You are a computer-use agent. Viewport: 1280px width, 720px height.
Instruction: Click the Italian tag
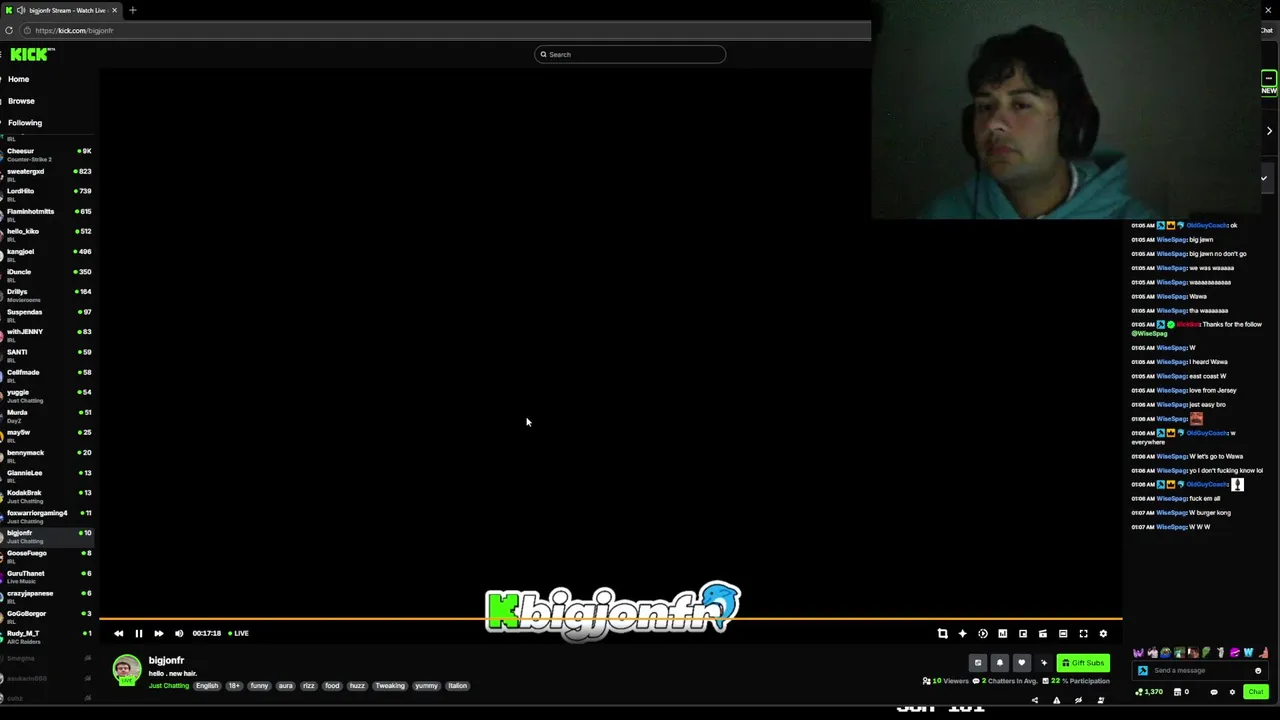pos(458,686)
